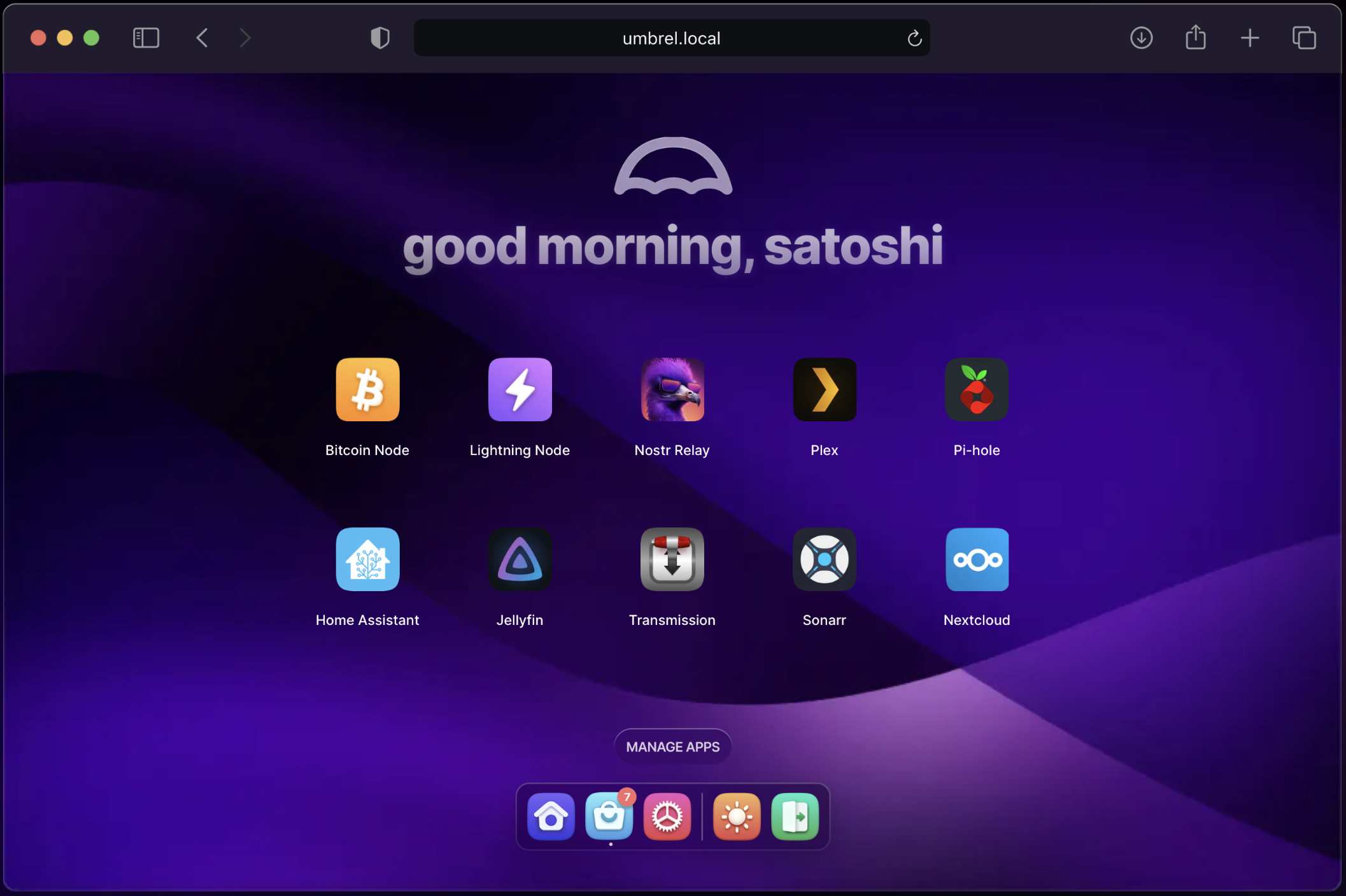Open Jellyfin media server
The height and width of the screenshot is (896, 1346).
click(520, 559)
